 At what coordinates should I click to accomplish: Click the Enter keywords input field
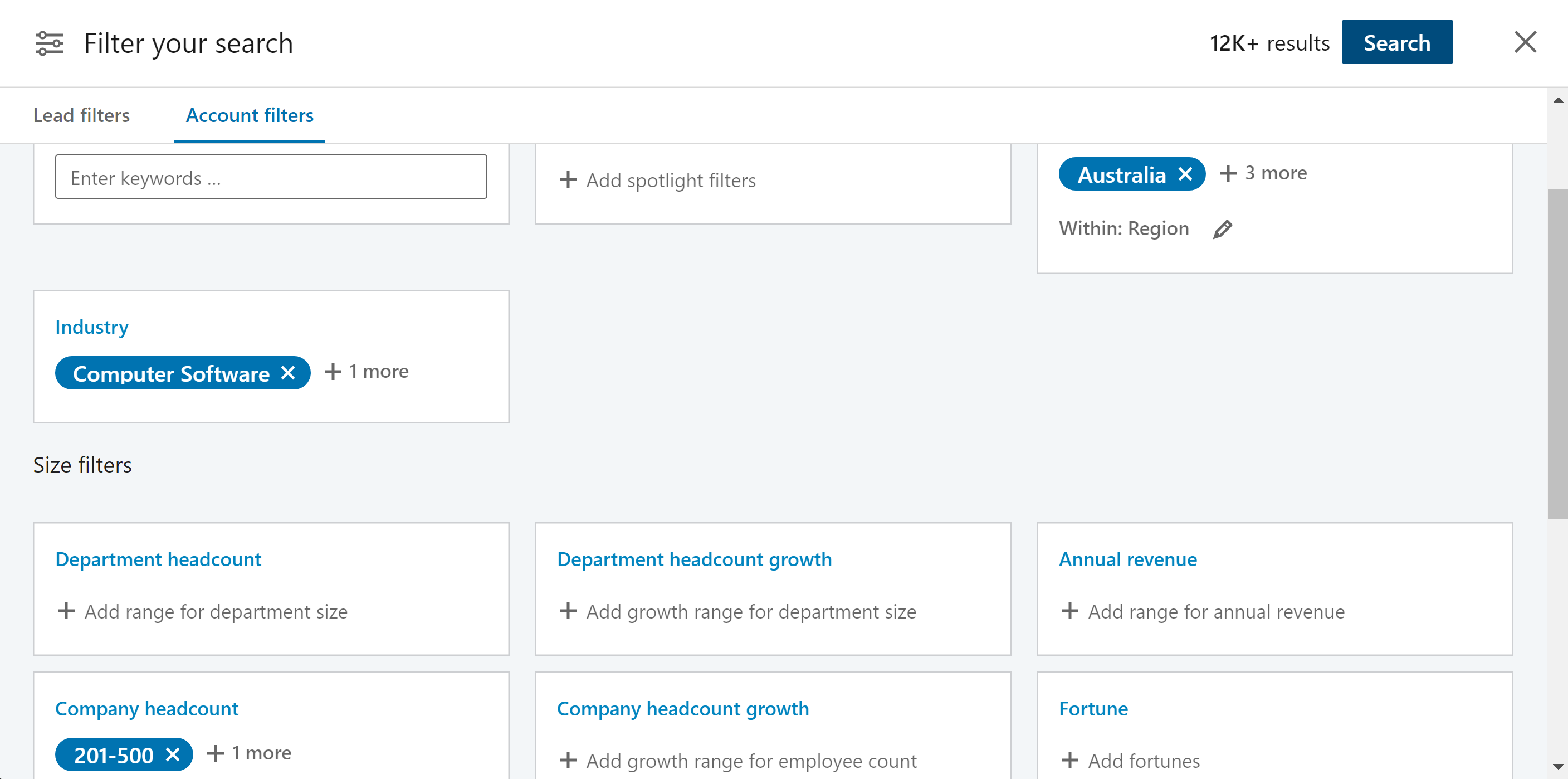[x=271, y=177]
